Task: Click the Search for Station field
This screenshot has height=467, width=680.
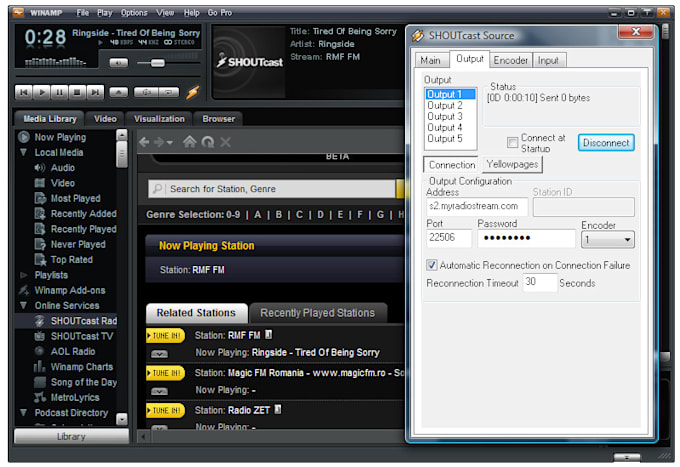Action: [272, 189]
